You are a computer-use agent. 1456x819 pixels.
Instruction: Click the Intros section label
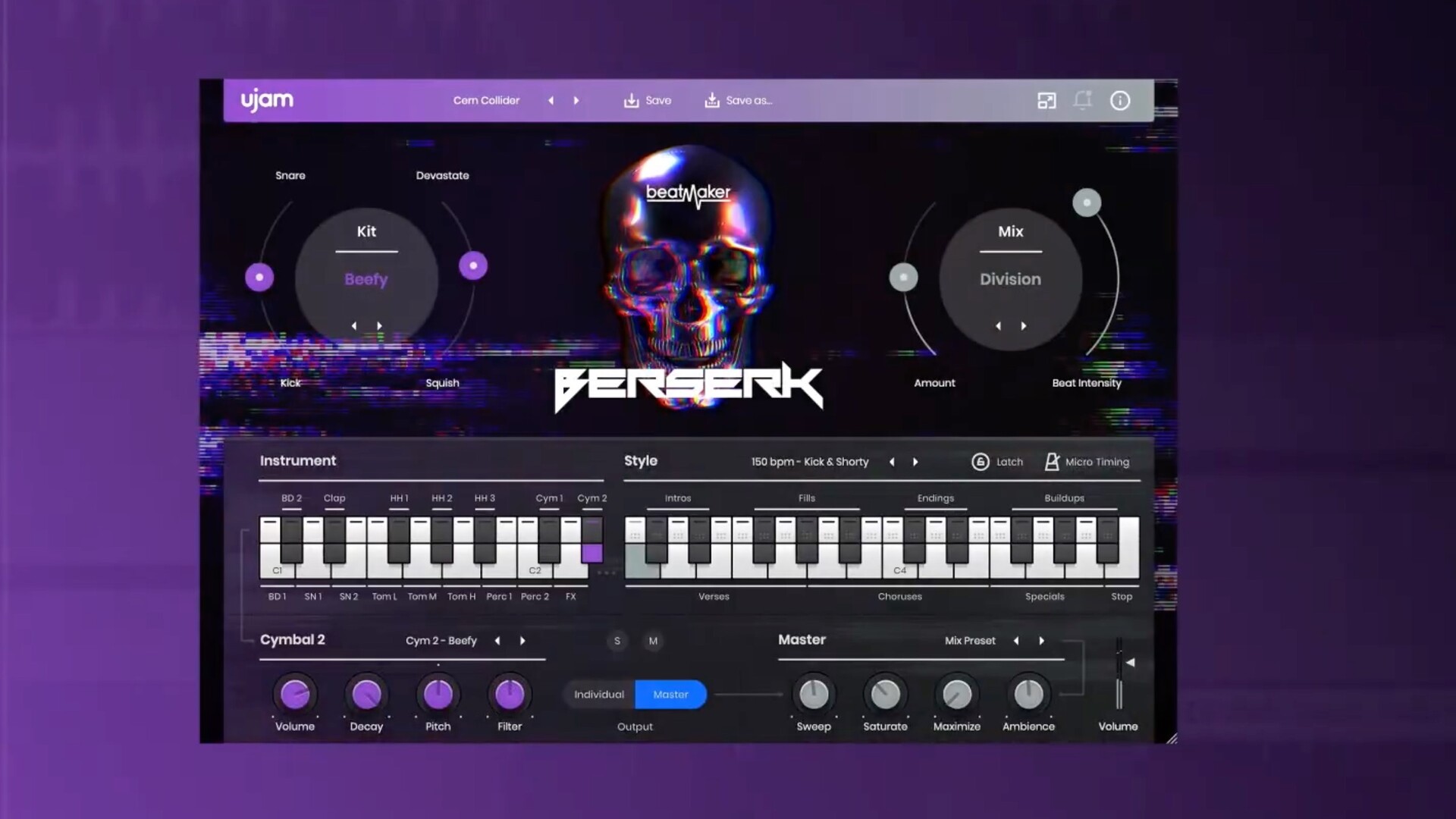pos(678,498)
